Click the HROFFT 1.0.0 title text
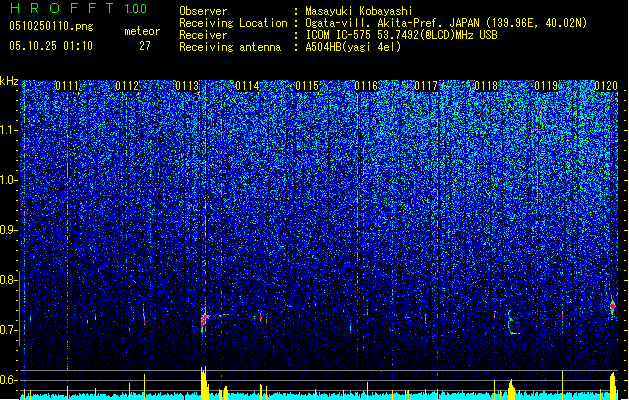 (x=78, y=8)
